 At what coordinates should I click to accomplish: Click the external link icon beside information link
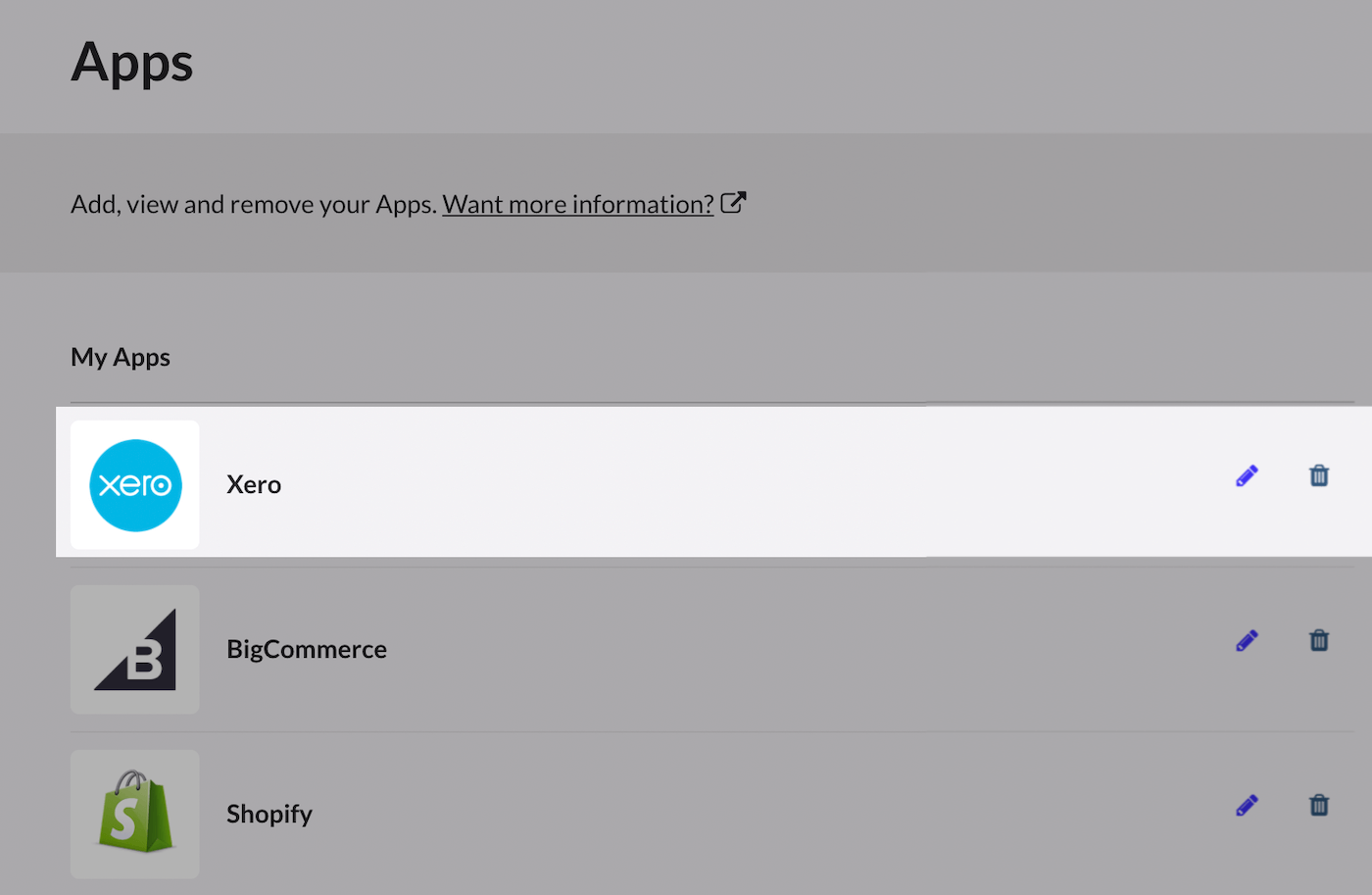tap(733, 203)
